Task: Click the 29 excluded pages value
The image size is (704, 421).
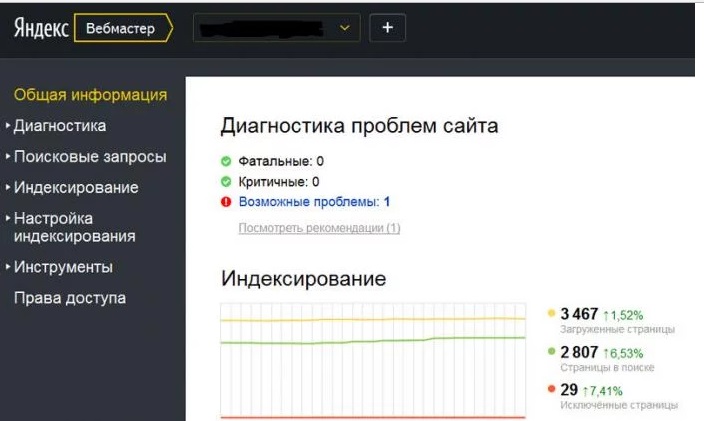Action: click(x=569, y=390)
